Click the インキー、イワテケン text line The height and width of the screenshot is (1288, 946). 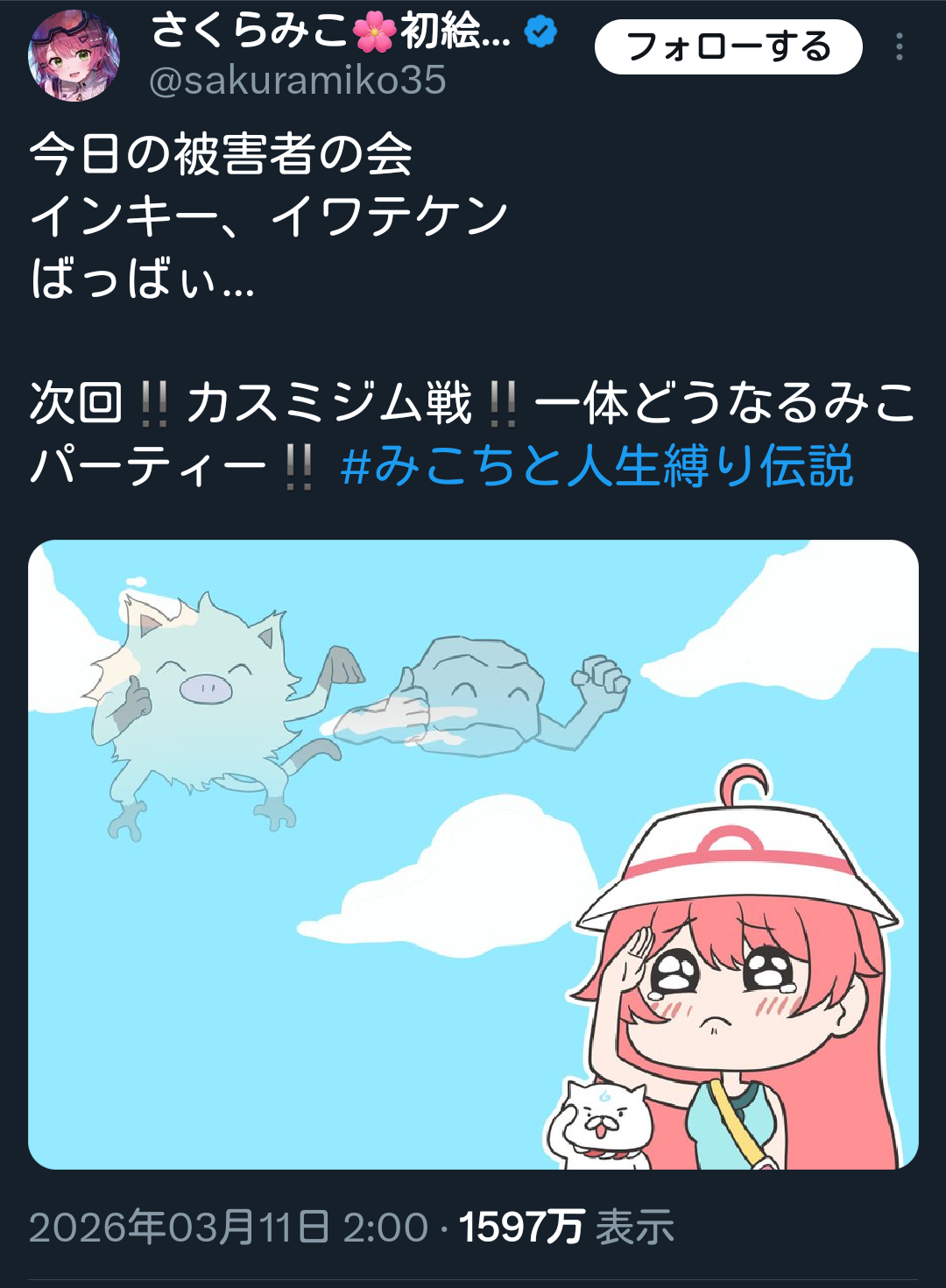(x=269, y=216)
